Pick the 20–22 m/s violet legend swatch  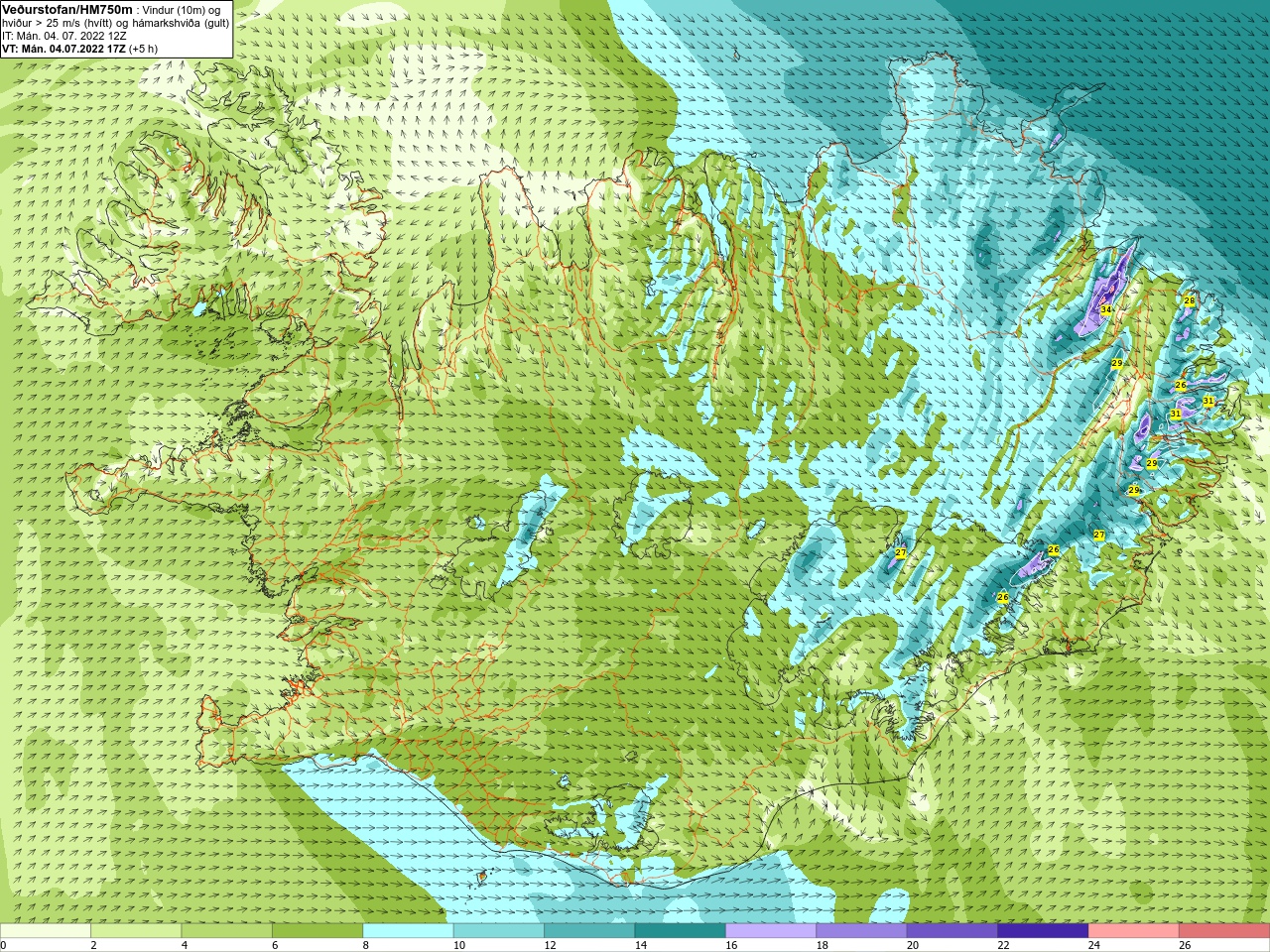point(952,930)
